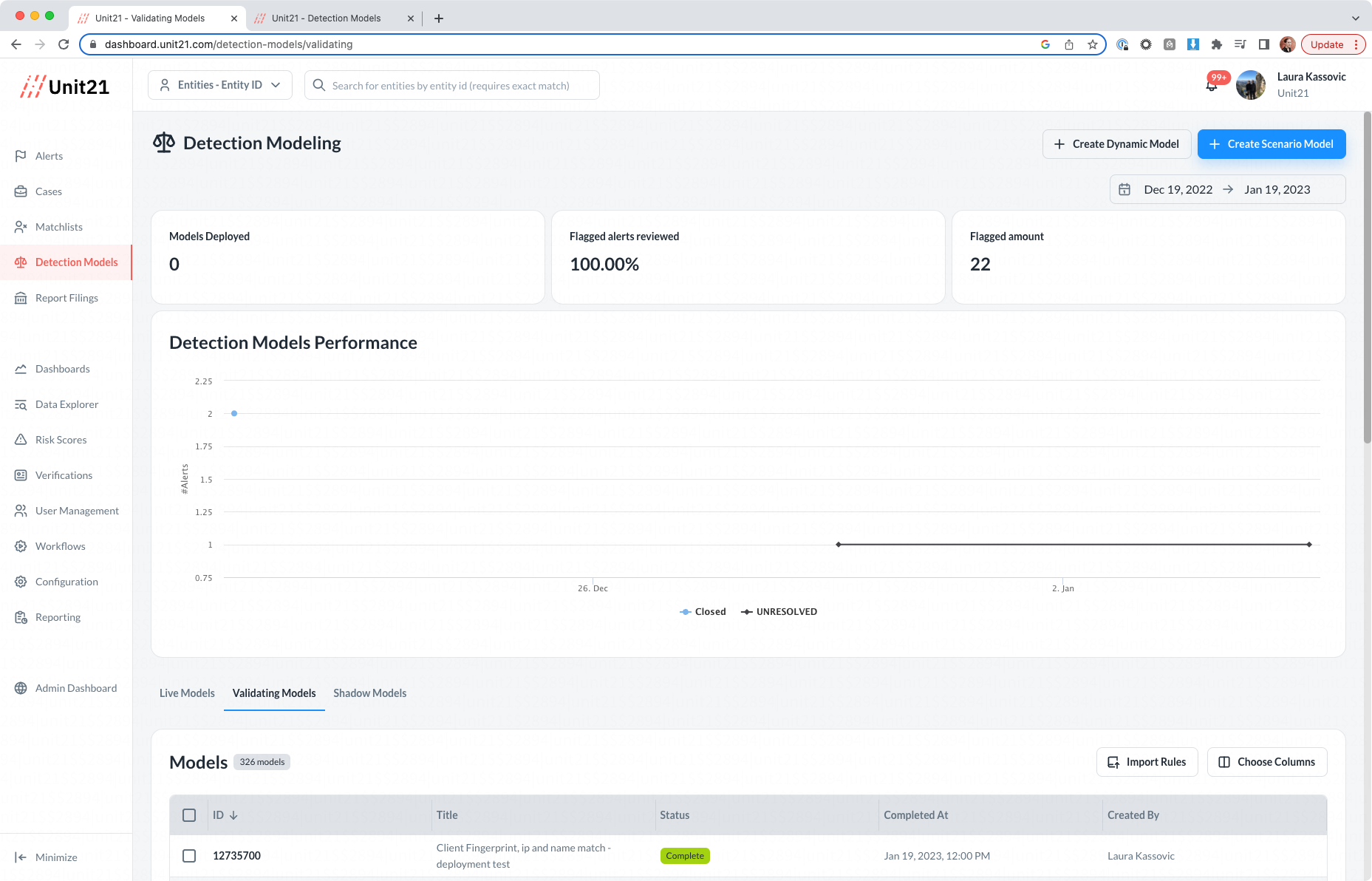Click the Created By column header
Image resolution: width=1372 pixels, height=881 pixels.
click(x=1133, y=815)
